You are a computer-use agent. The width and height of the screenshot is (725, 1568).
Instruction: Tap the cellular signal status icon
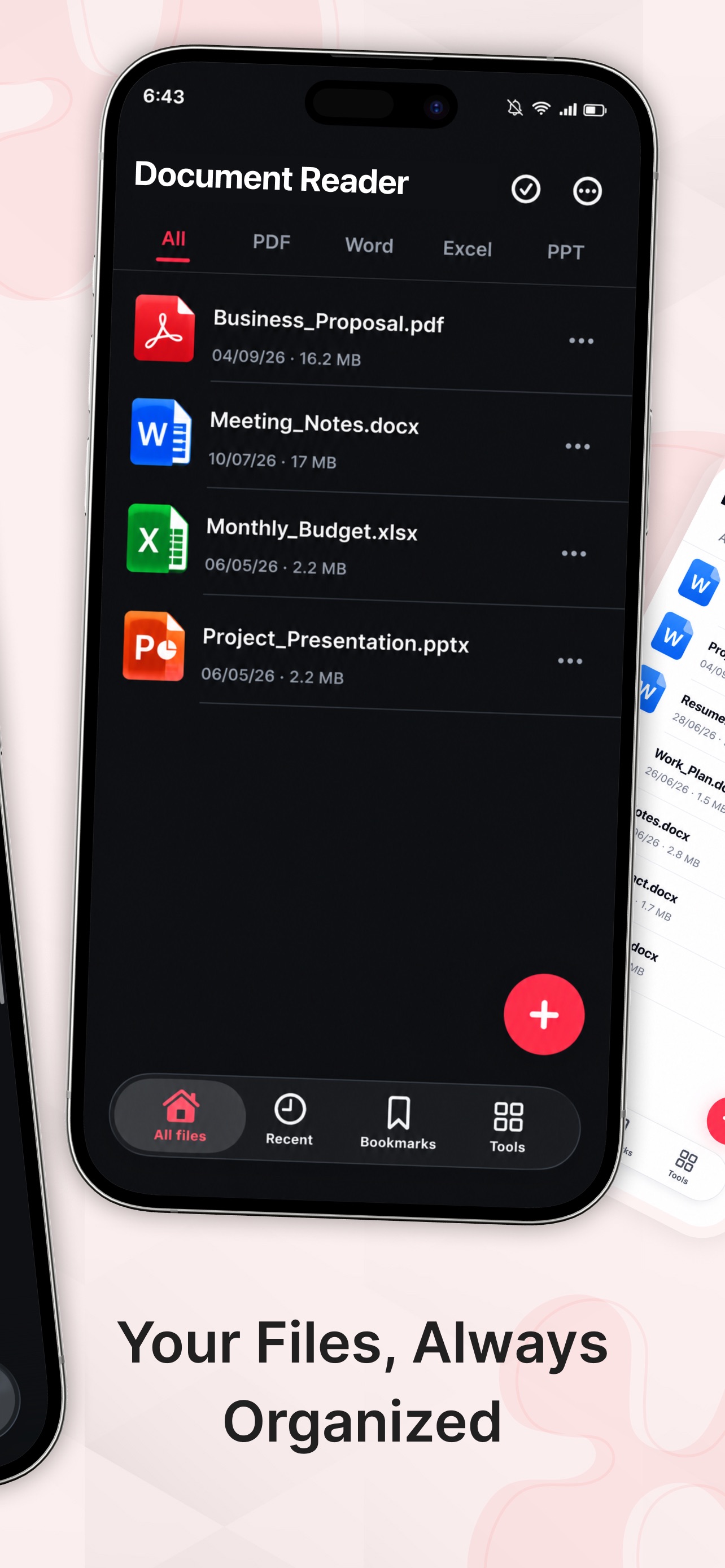tap(568, 110)
